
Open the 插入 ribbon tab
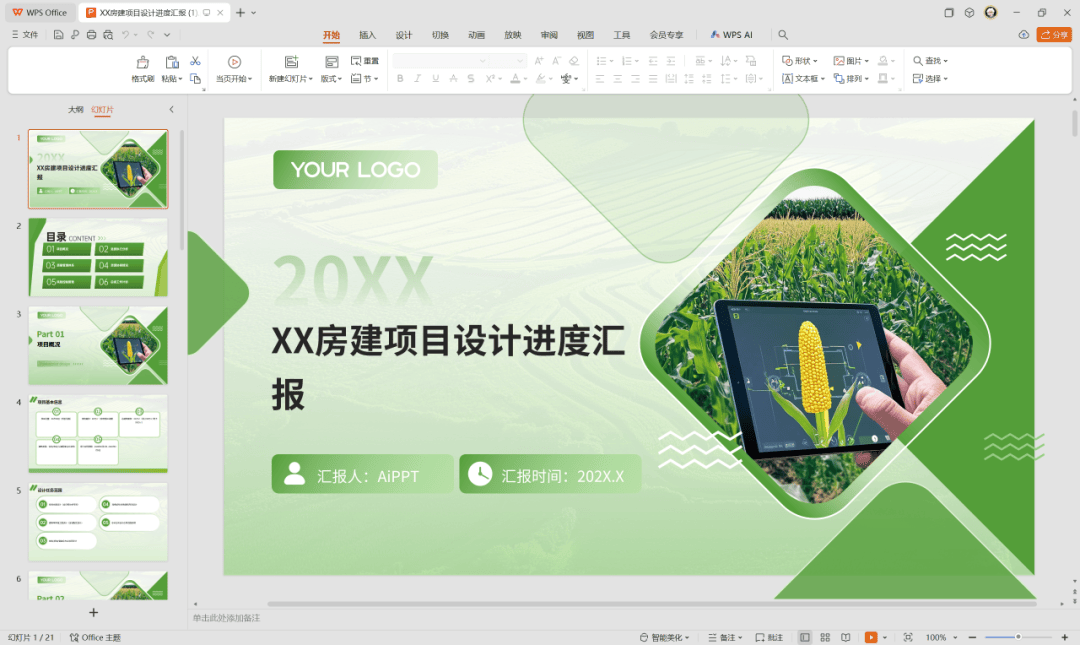pos(368,35)
